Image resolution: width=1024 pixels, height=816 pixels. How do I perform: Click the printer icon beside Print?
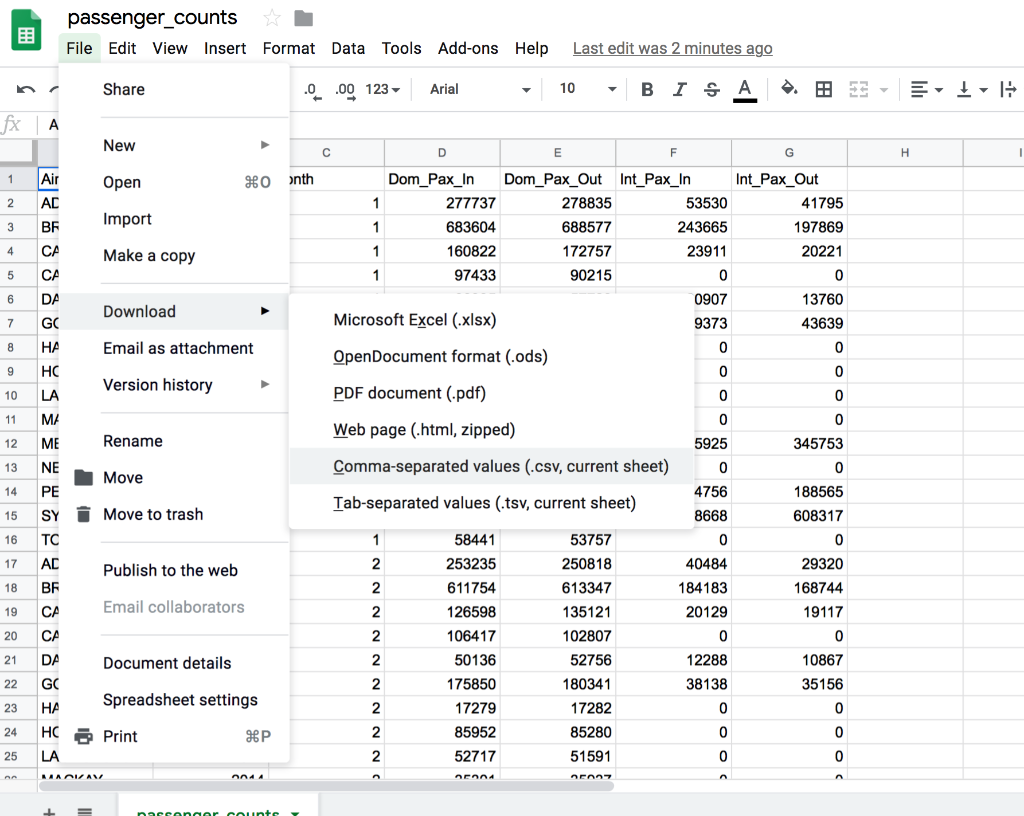[x=84, y=736]
